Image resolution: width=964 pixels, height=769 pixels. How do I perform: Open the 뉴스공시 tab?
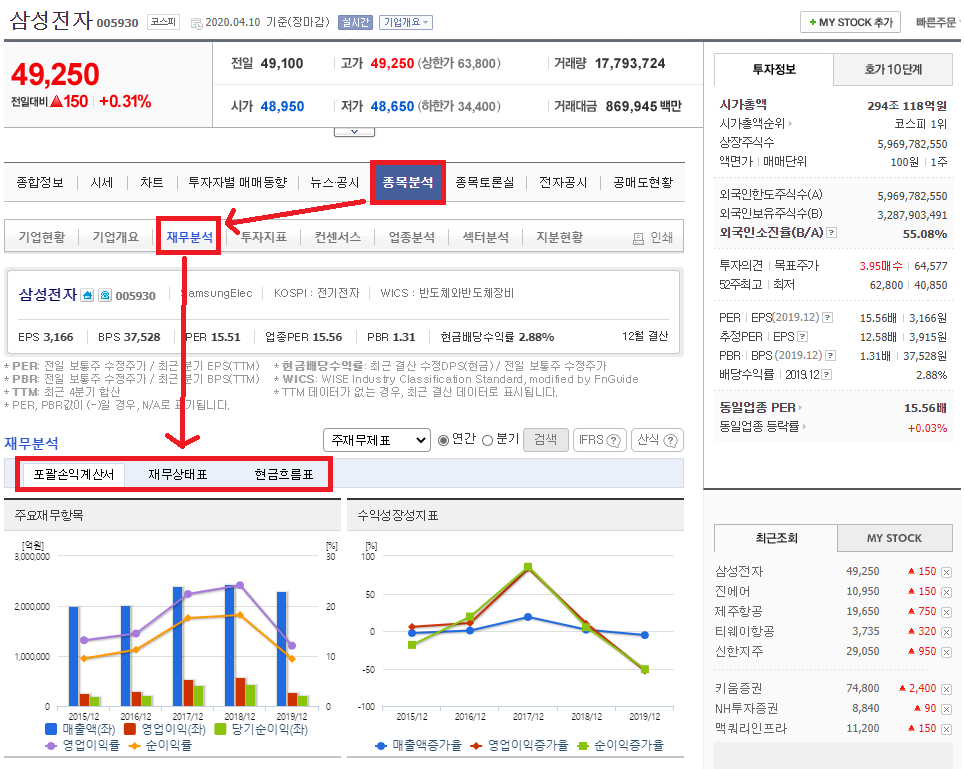[334, 183]
